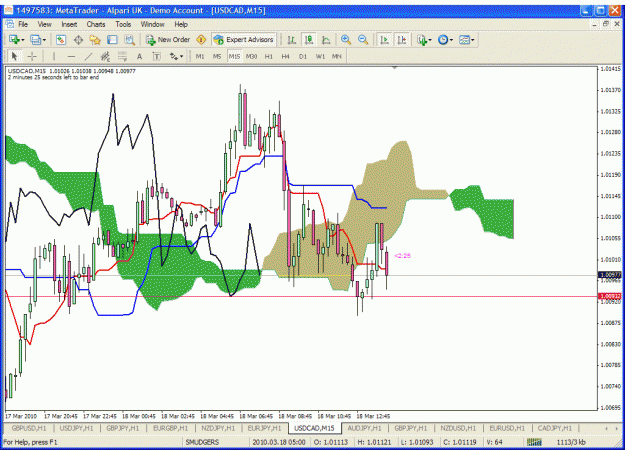Switch timeframe to M30
This screenshot has height=450, width=625.
[251, 56]
